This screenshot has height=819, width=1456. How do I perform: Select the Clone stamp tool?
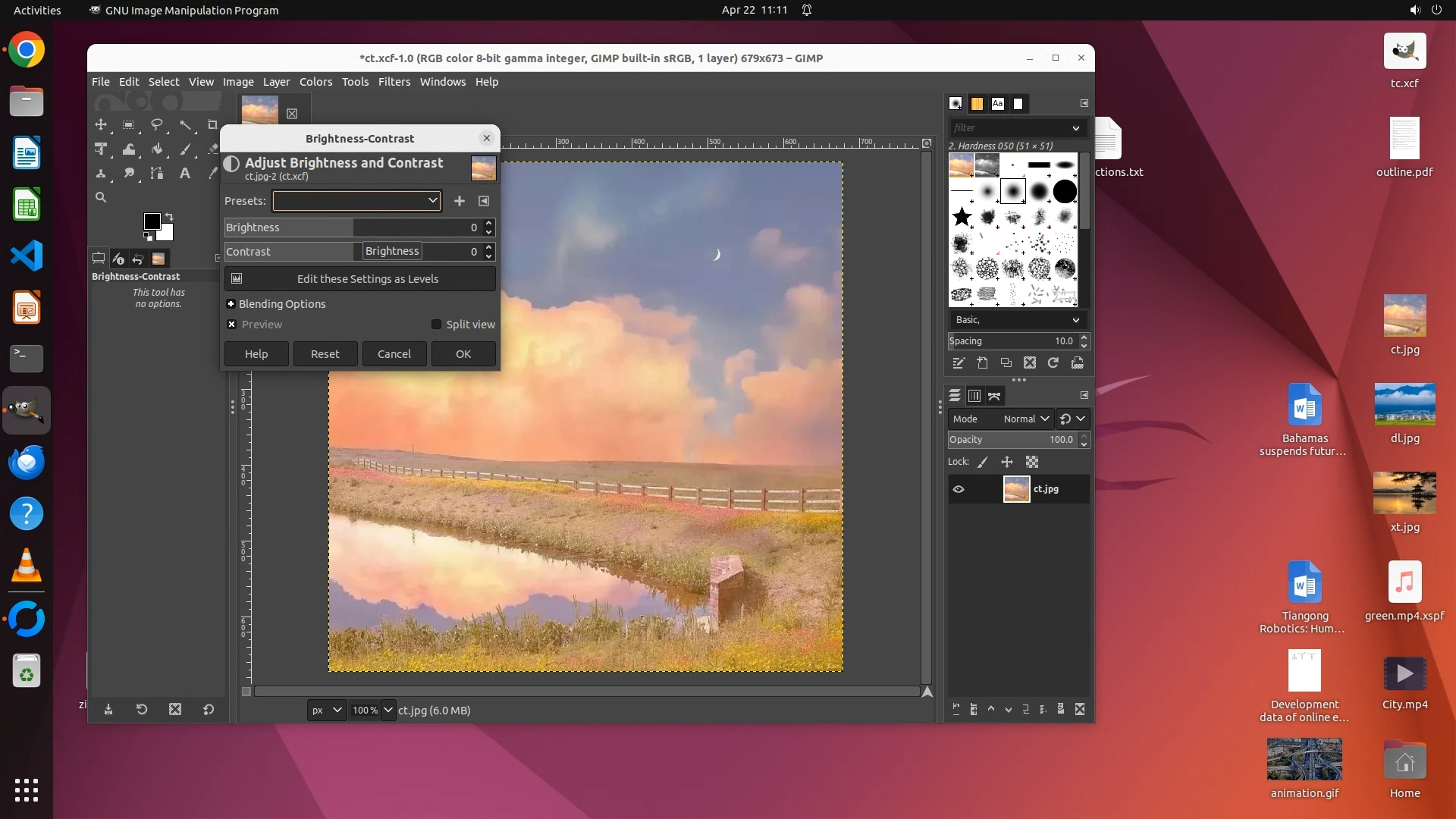pyautogui.click(x=101, y=173)
